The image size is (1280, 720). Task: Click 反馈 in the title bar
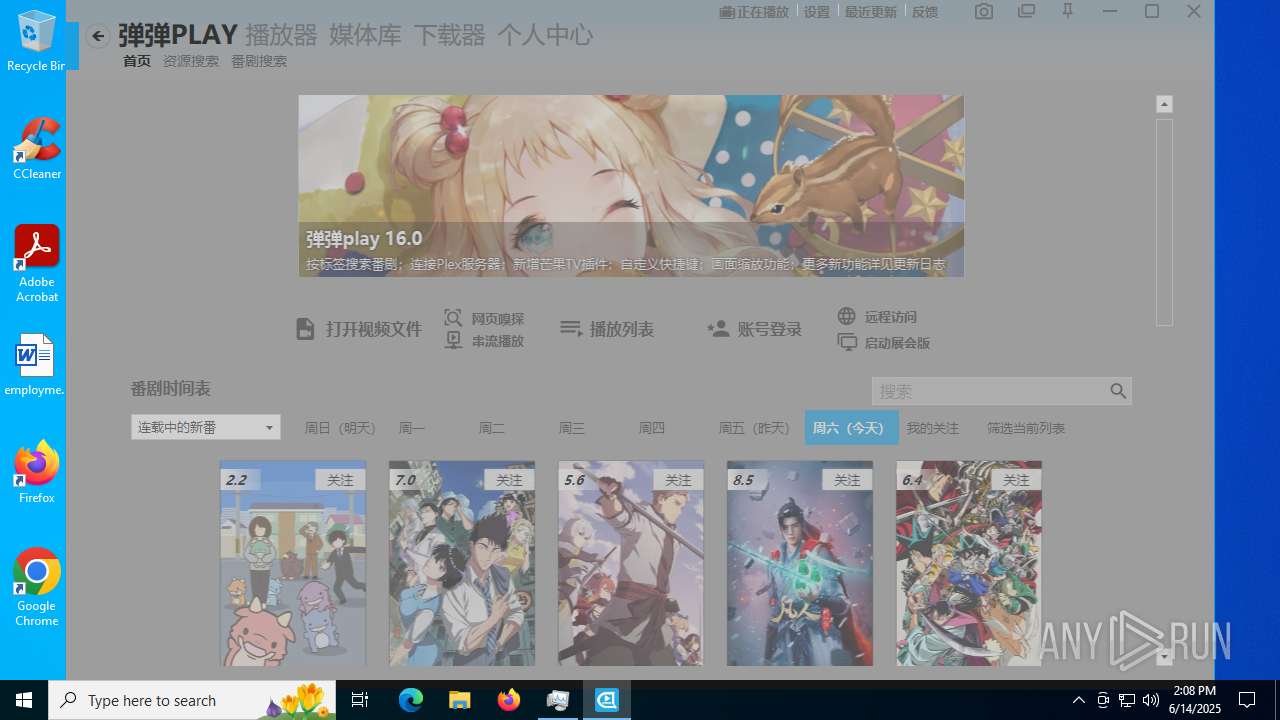pos(925,12)
